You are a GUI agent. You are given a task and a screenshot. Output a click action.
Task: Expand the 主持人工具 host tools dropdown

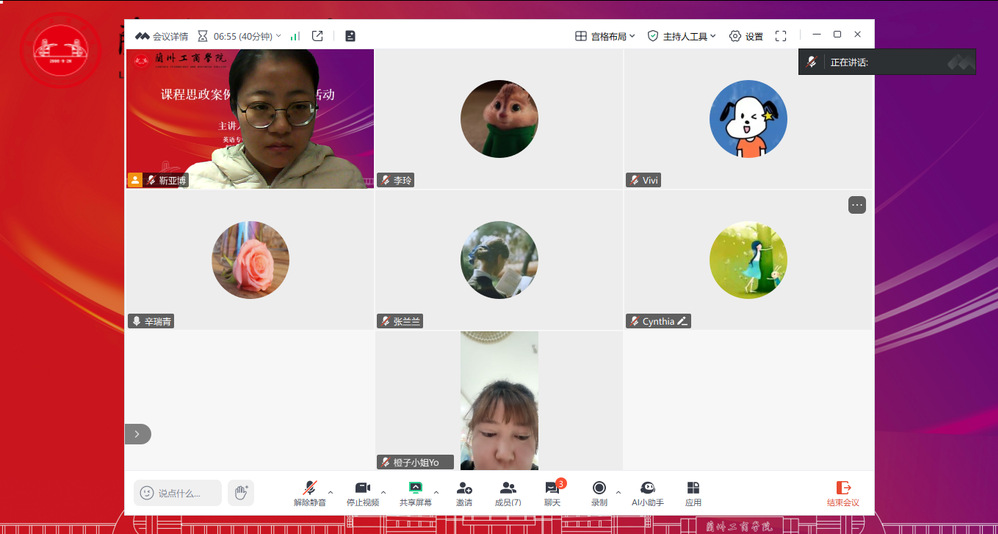pos(681,36)
